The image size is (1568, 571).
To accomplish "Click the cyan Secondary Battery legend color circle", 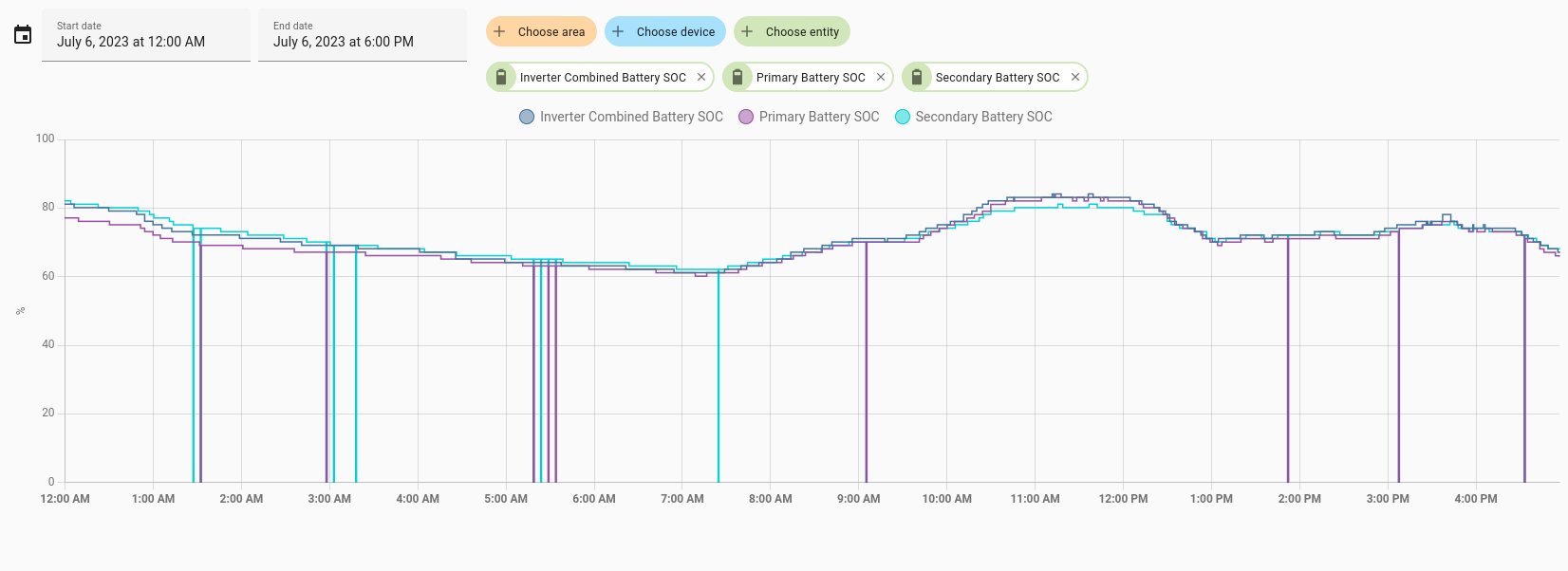I will (x=903, y=117).
